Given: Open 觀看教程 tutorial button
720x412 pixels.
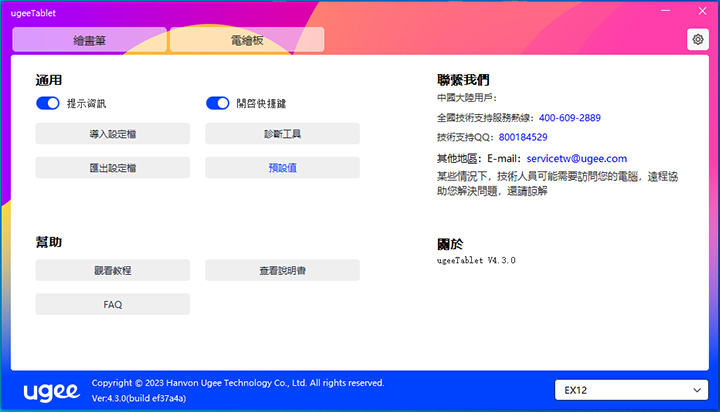Looking at the screenshot, I should coord(112,270).
